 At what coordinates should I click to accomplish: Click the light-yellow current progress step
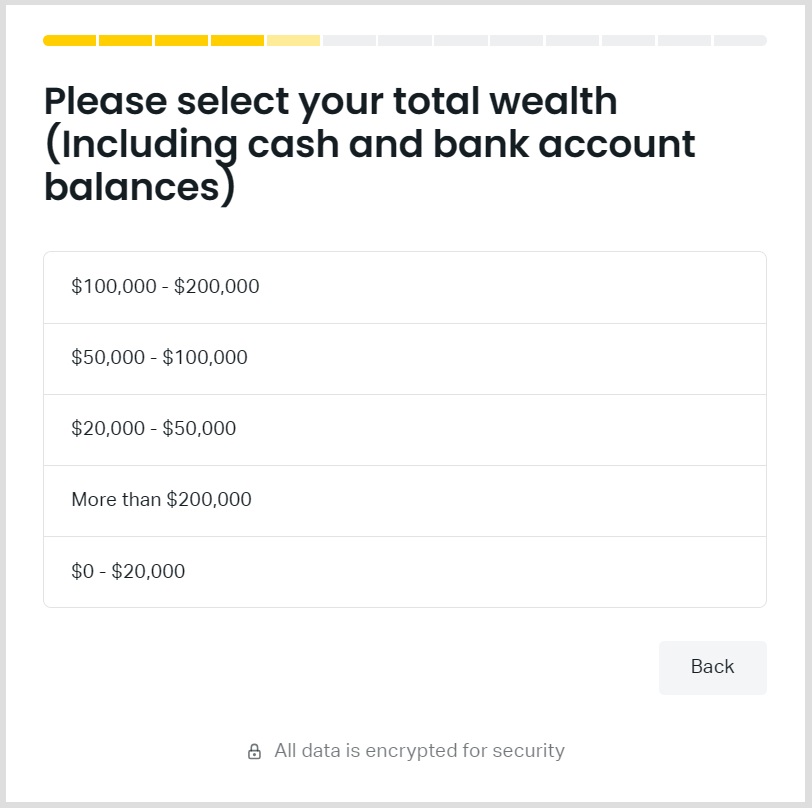pos(293,41)
